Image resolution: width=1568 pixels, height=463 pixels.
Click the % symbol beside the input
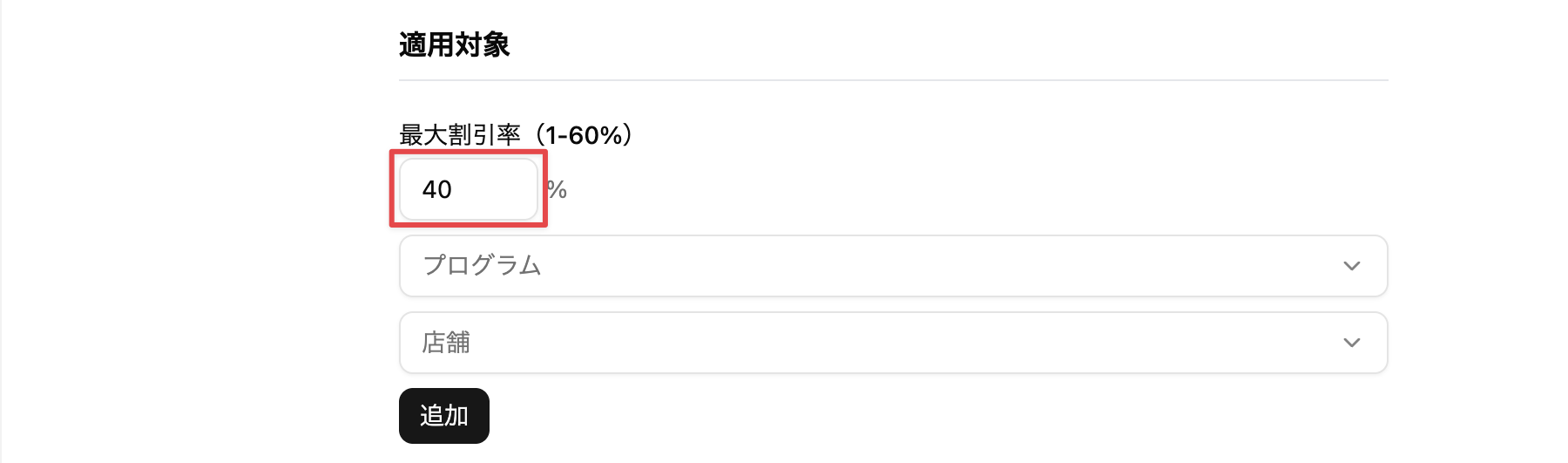click(558, 190)
